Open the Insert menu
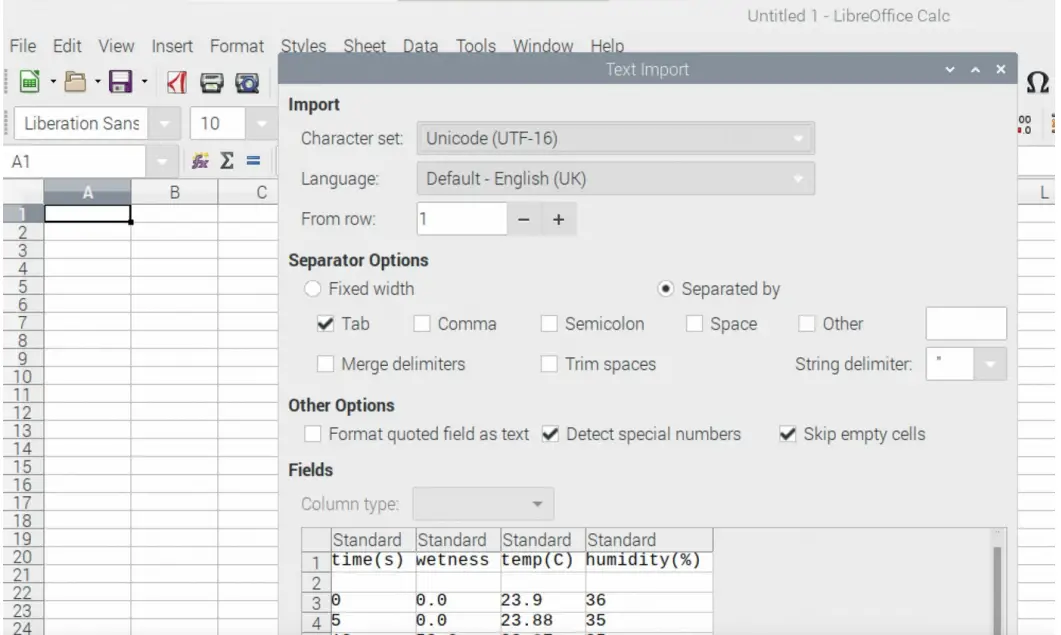The height and width of the screenshot is (635, 1061). click(172, 46)
